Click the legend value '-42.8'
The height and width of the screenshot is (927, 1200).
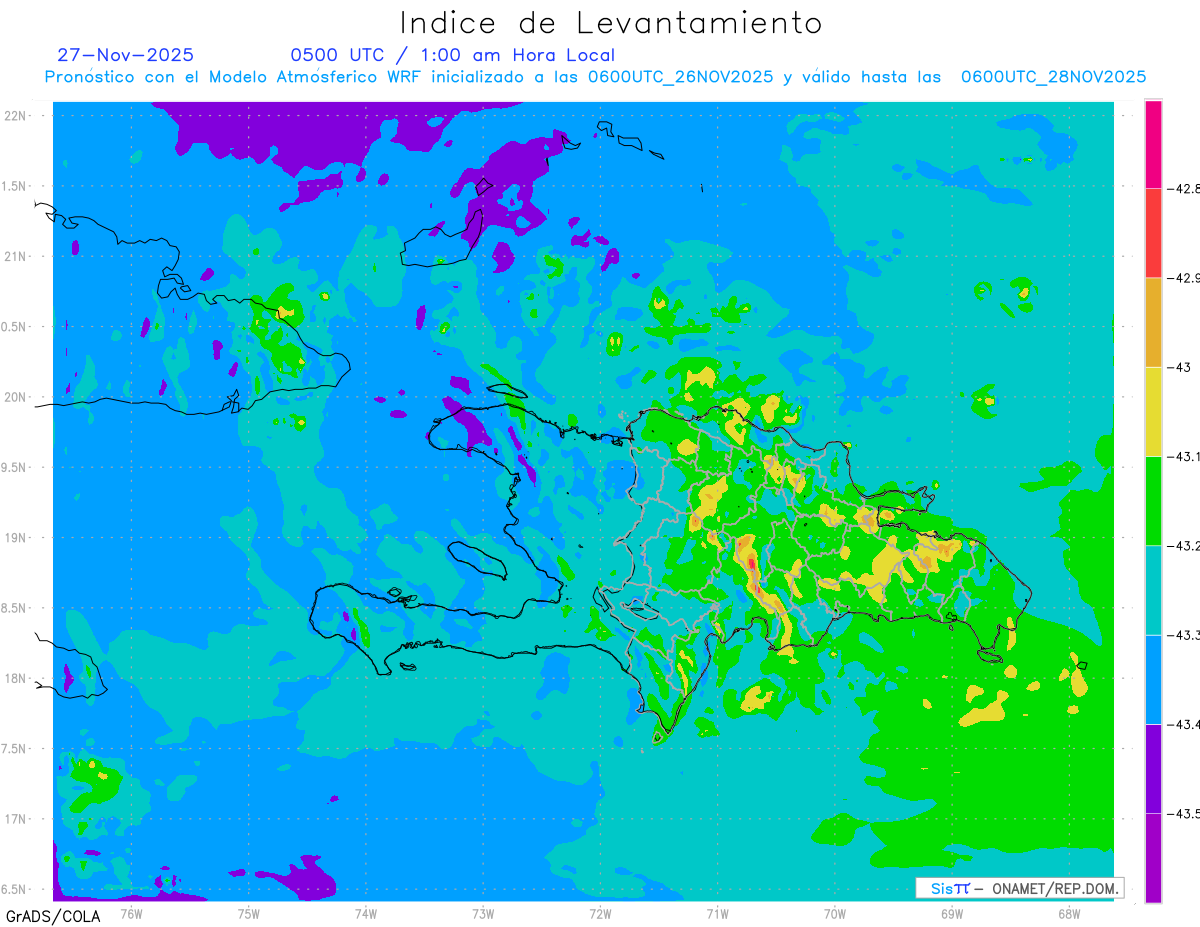point(1183,188)
